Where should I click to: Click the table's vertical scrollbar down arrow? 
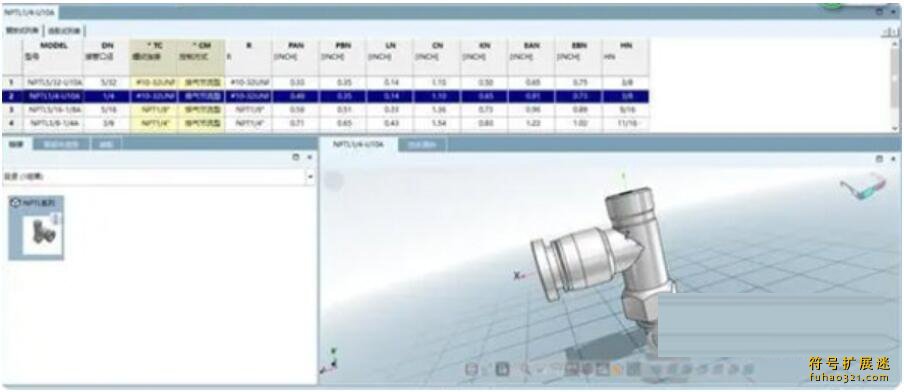(895, 128)
